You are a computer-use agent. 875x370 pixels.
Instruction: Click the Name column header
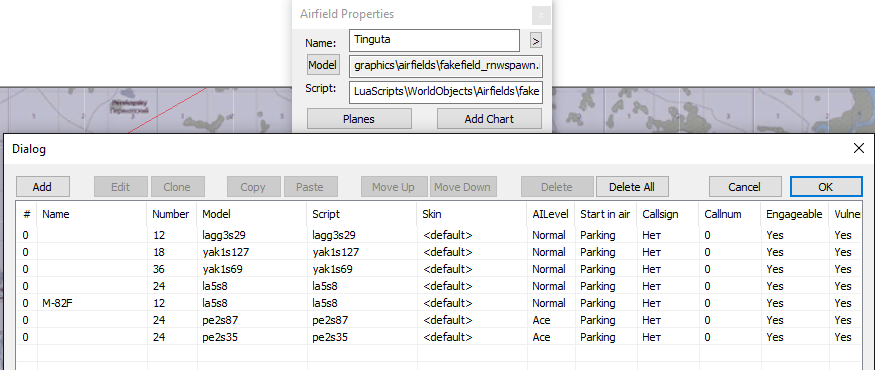(x=92, y=214)
